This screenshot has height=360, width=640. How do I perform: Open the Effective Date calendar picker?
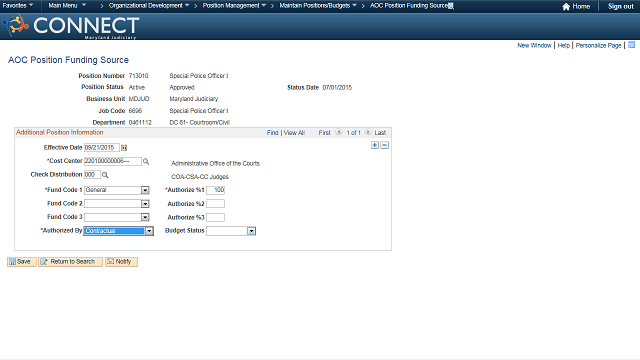coord(124,148)
